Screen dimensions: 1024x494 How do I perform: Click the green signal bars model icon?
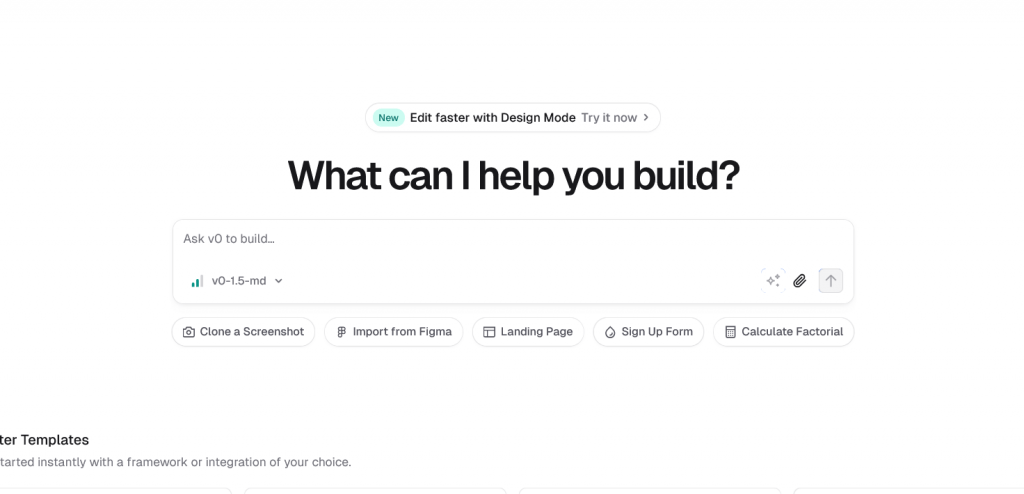197,281
